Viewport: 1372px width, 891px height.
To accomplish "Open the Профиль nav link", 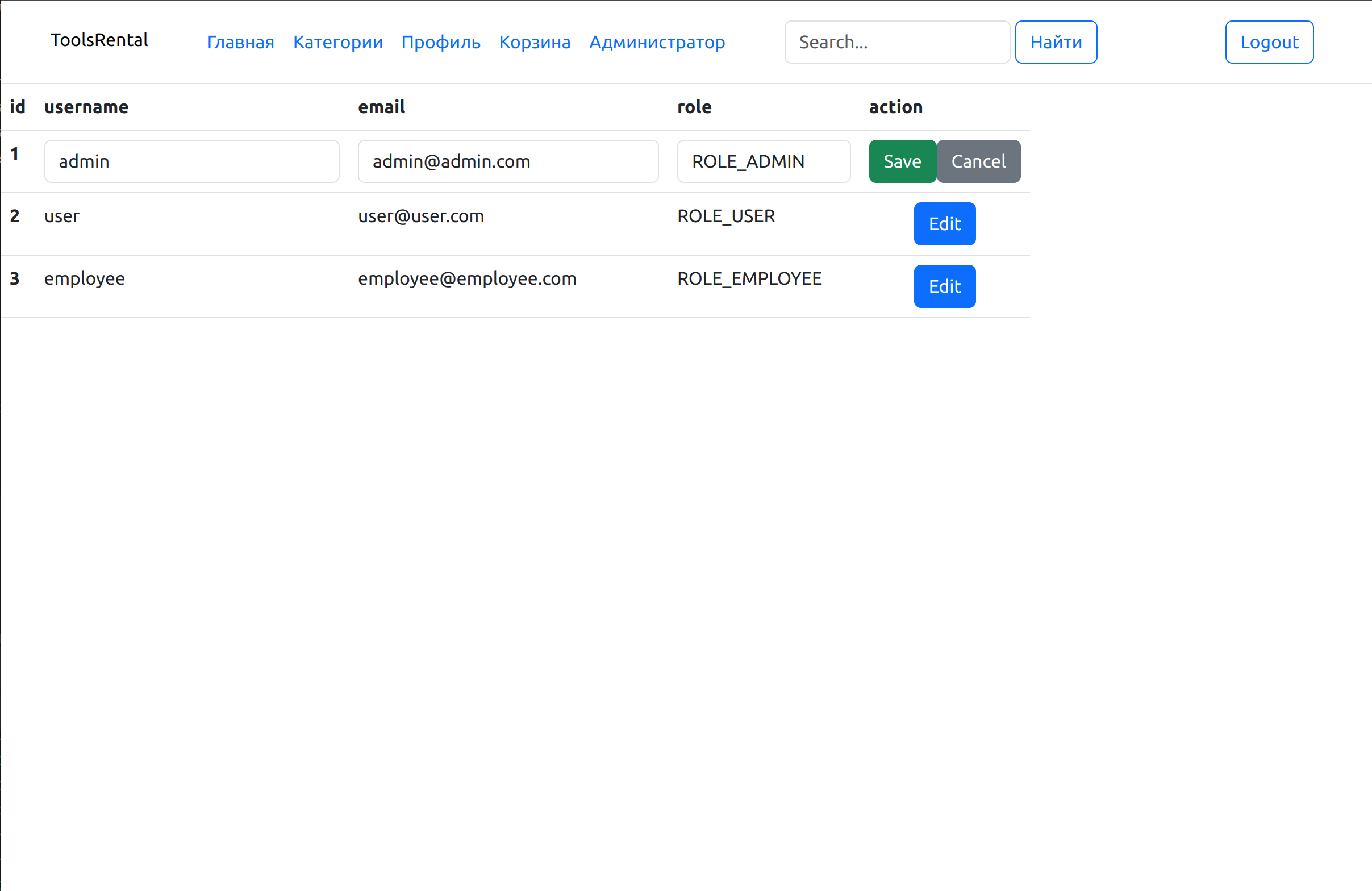I will pos(440,42).
